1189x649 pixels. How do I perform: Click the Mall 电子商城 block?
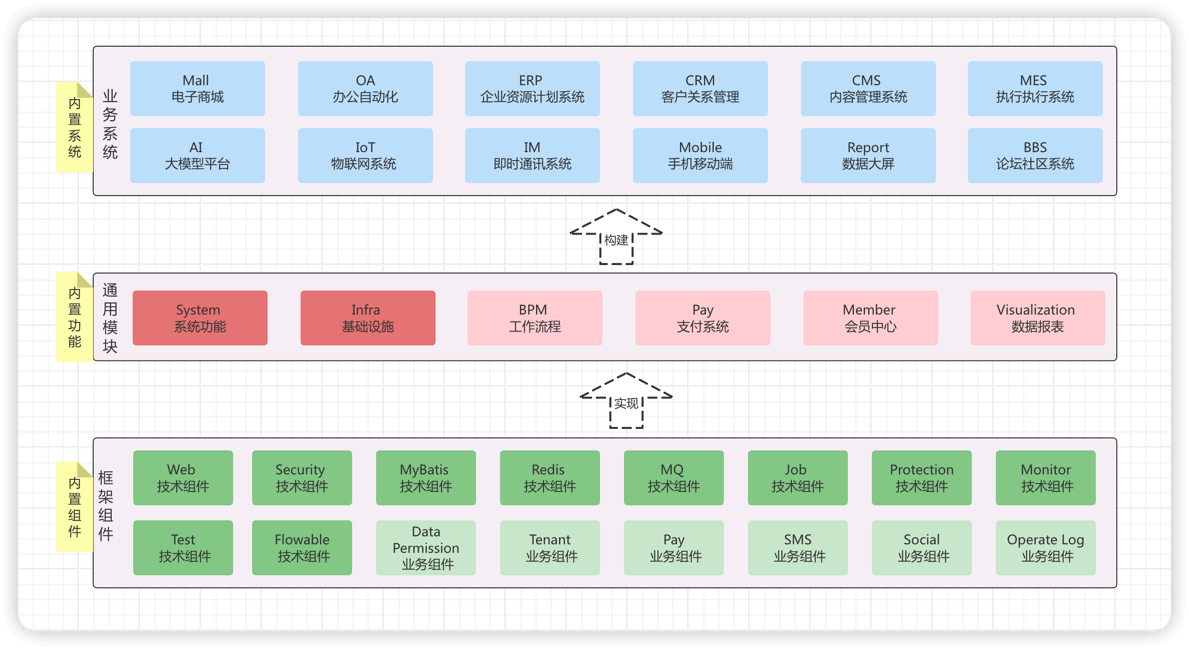(x=197, y=89)
